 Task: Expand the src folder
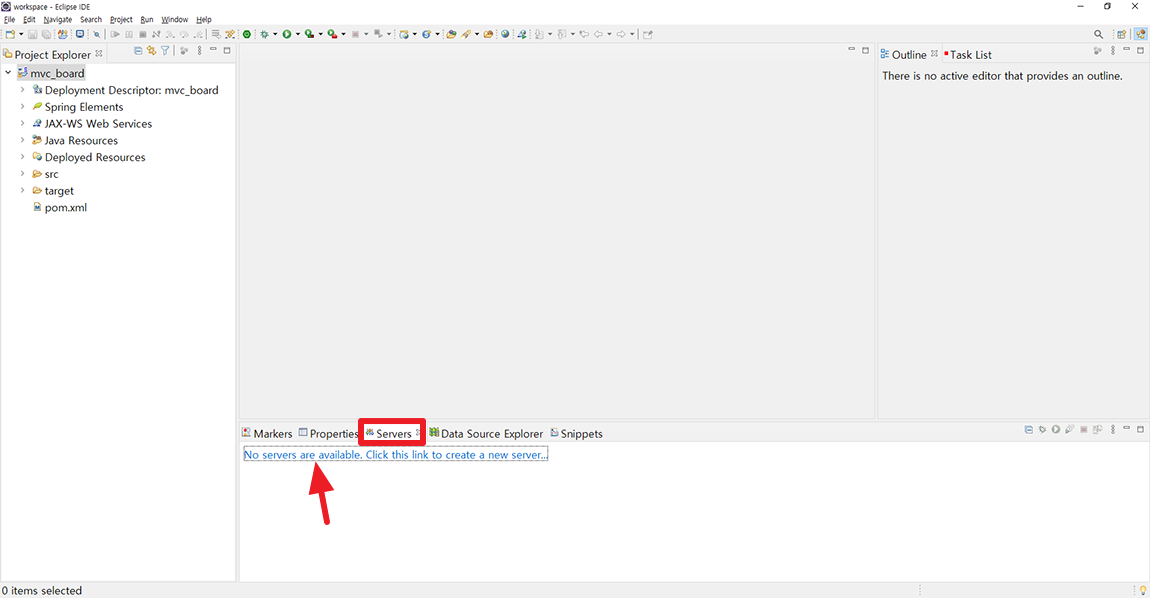click(22, 174)
